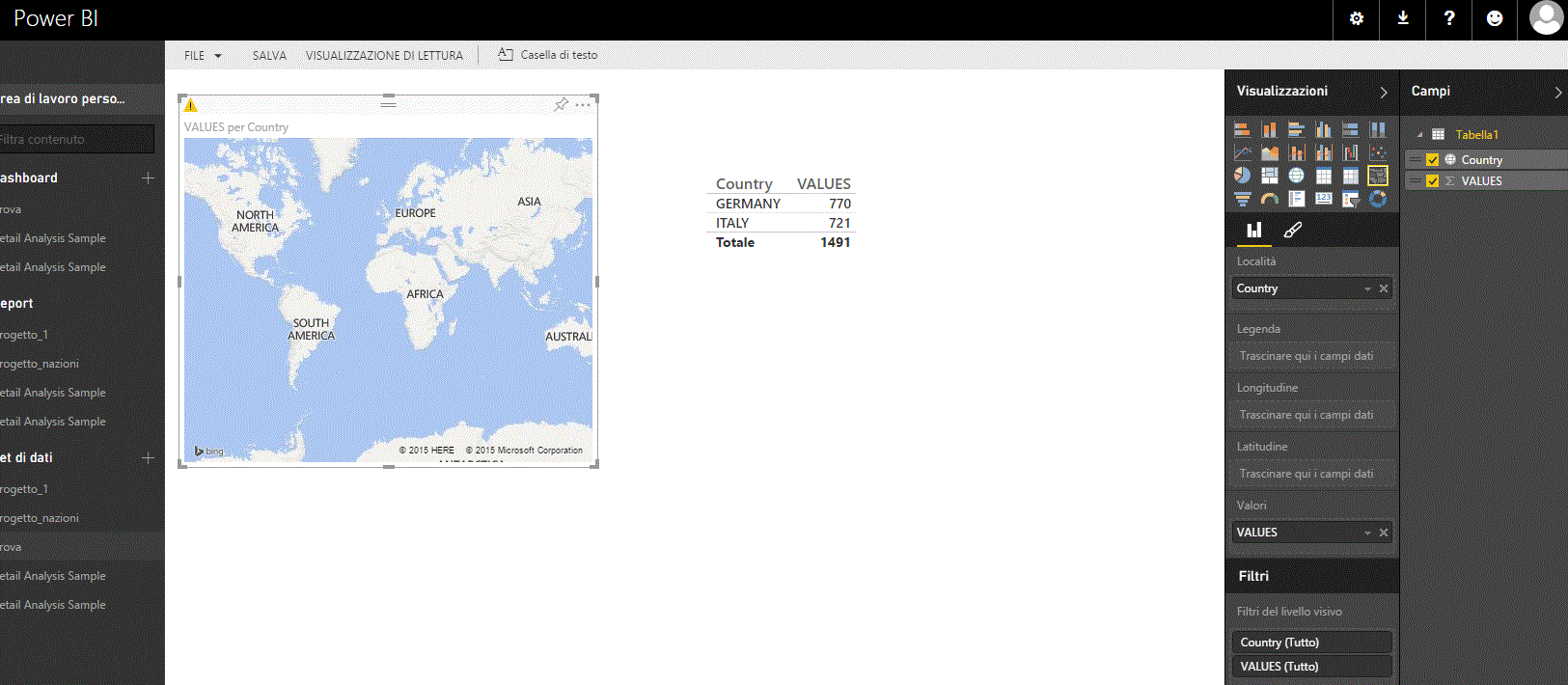Image resolution: width=1568 pixels, height=685 pixels.
Task: Select the clustered column chart visualization
Action: click(1324, 129)
